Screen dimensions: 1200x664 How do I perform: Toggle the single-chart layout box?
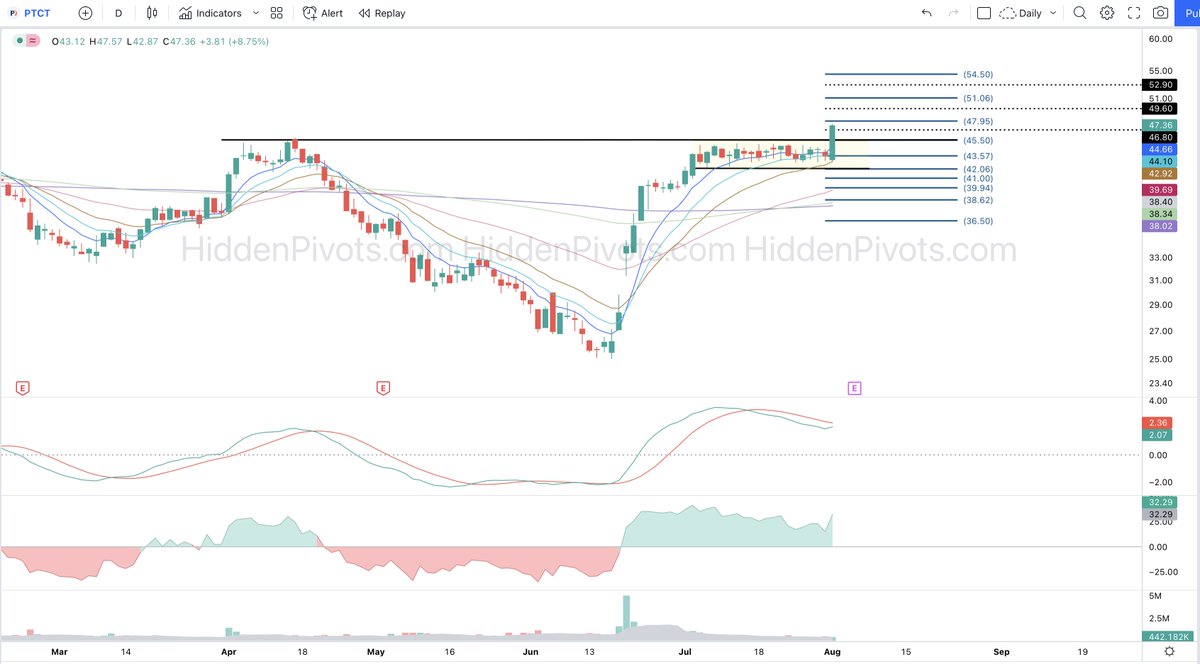[x=983, y=13]
